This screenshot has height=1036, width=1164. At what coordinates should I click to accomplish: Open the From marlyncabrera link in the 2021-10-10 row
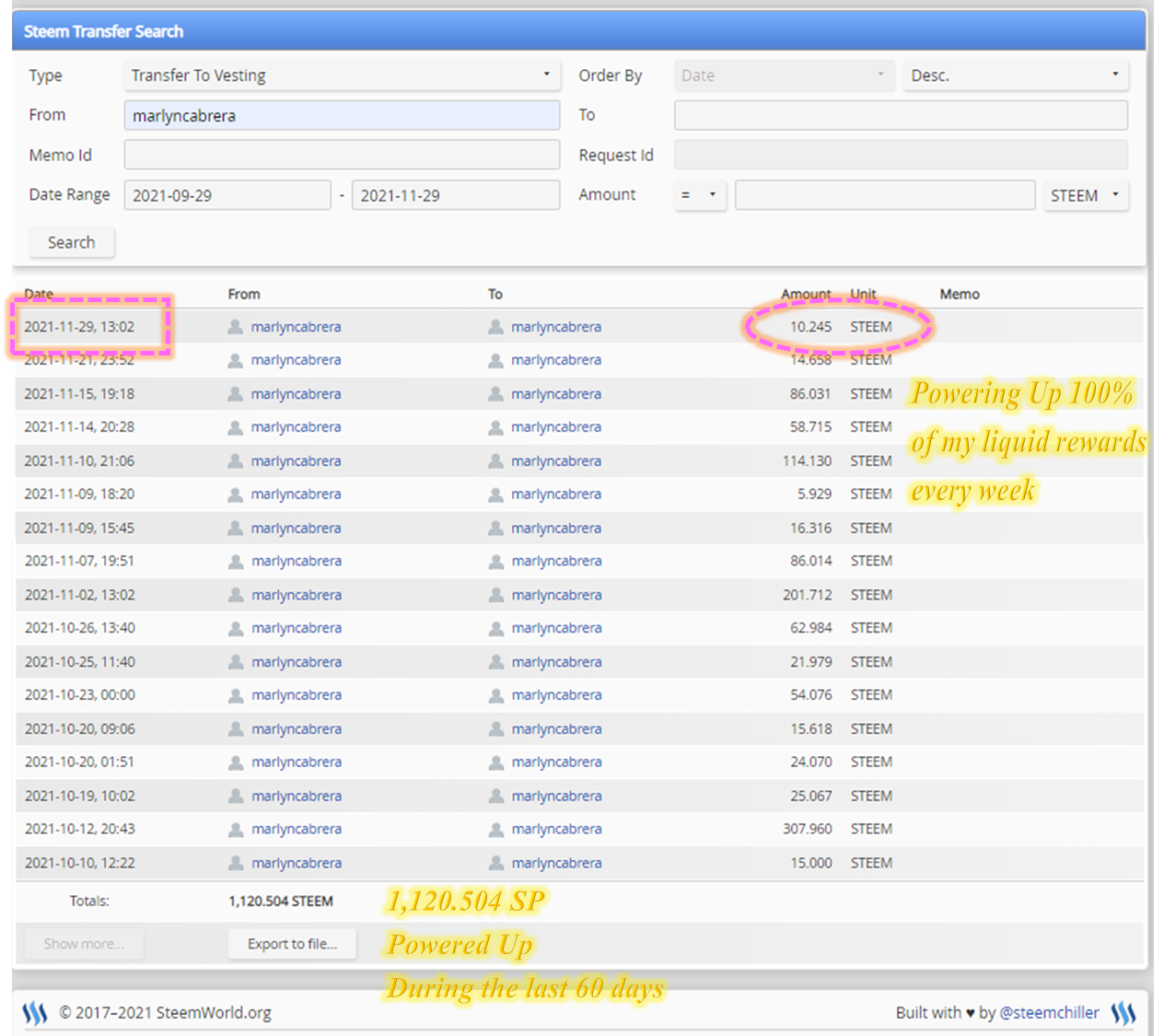297,863
